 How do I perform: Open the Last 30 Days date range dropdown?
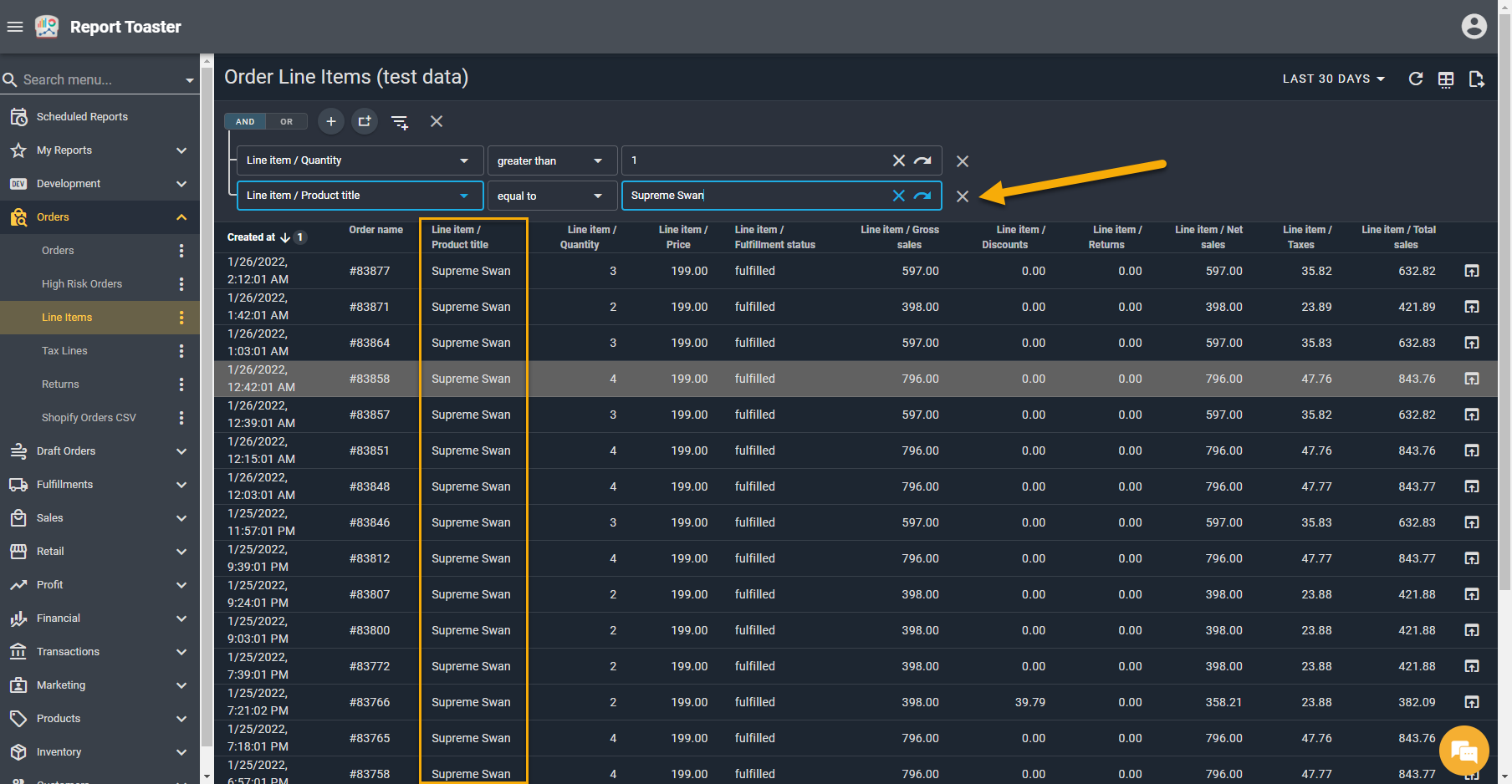(x=1333, y=79)
